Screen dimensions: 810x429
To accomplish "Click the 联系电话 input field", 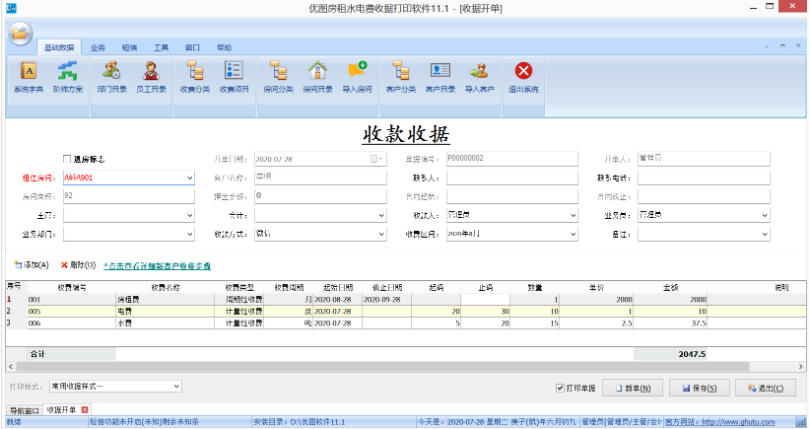I will 704,178.
